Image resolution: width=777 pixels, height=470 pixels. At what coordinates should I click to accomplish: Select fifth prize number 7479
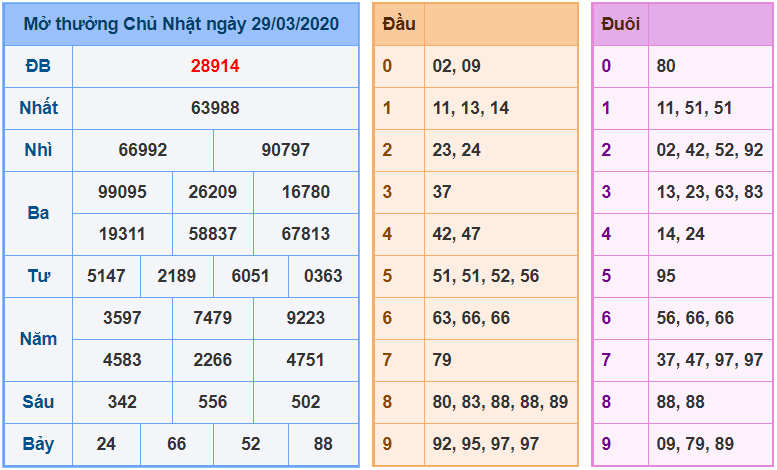(212, 317)
